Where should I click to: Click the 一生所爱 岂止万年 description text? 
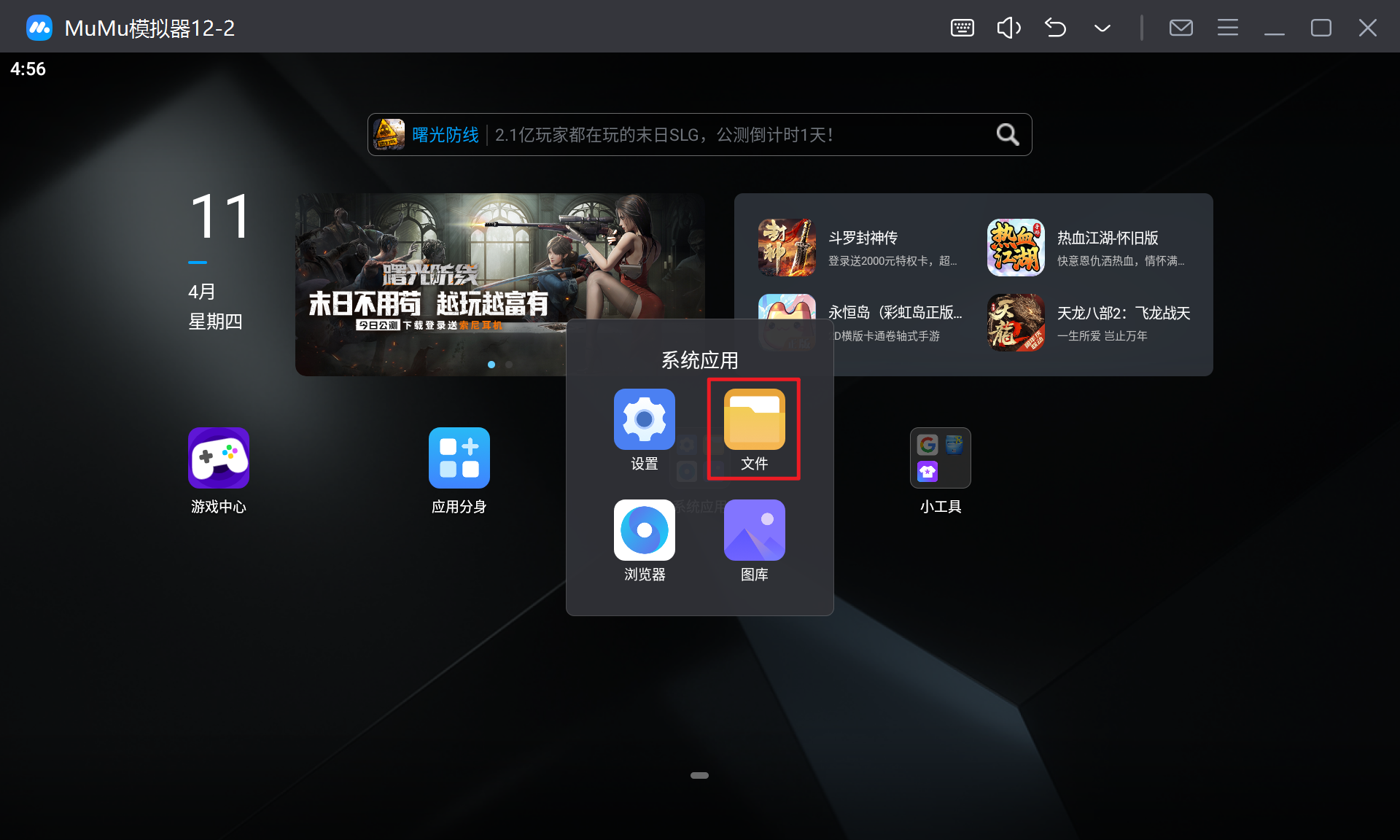[1102, 335]
